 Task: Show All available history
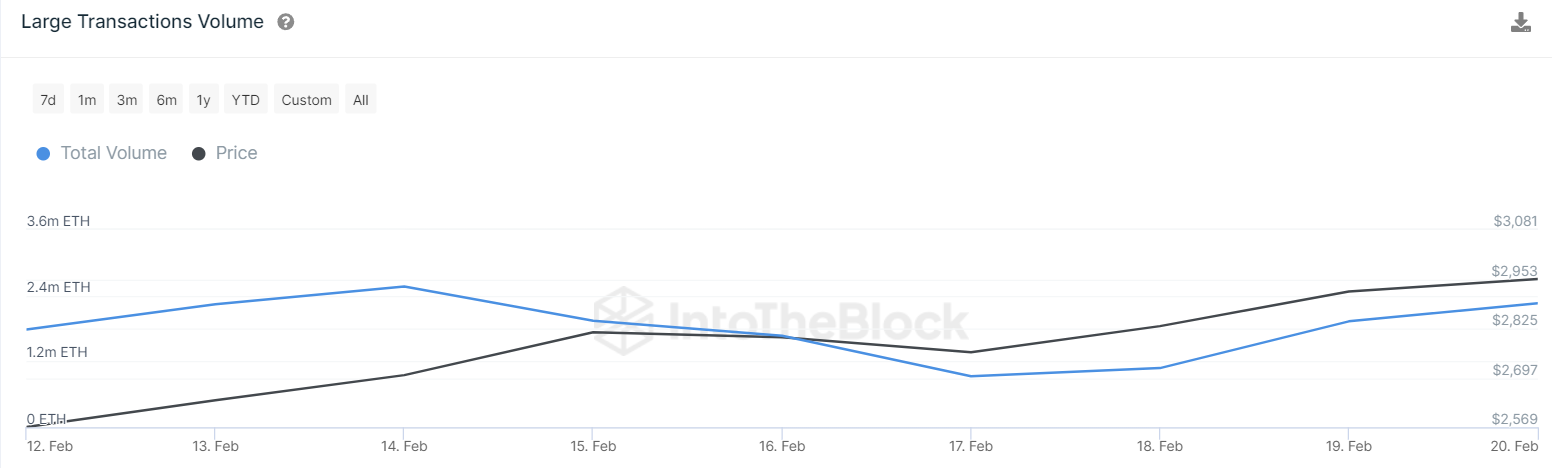coord(361,100)
